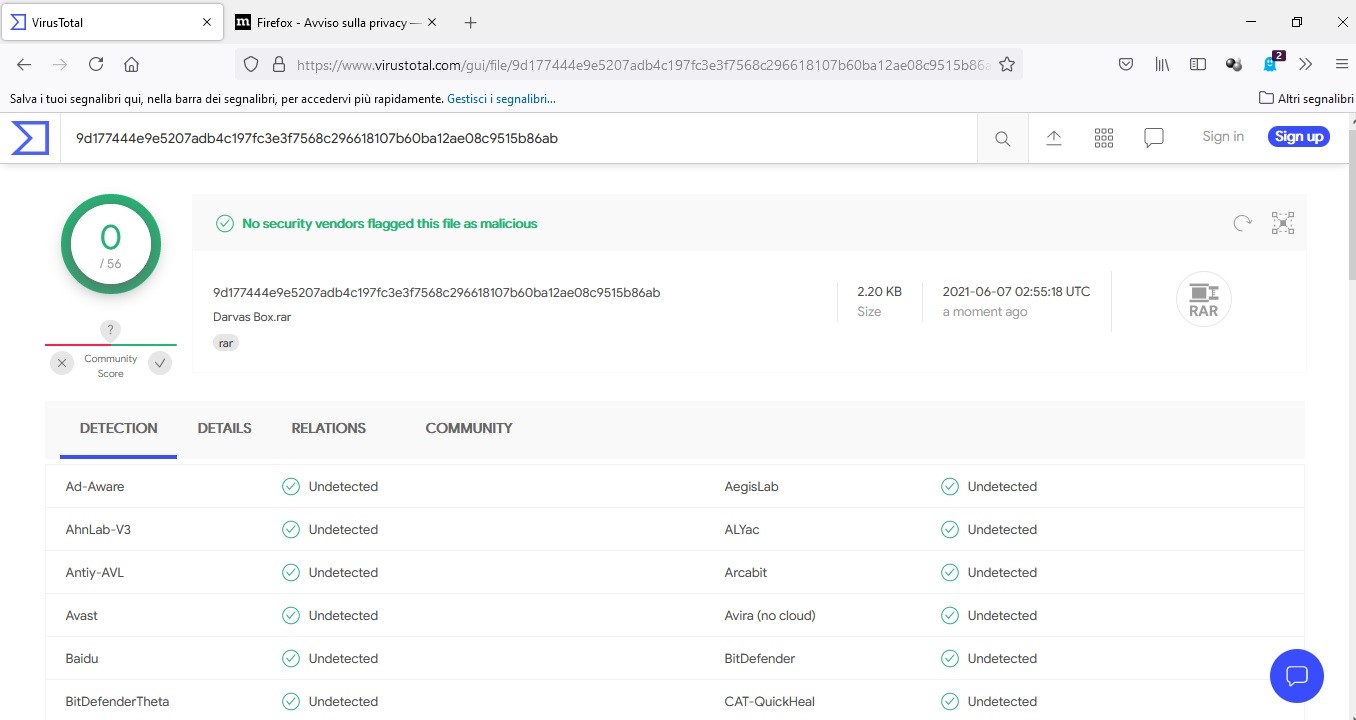Open the chat support bubble

click(x=1297, y=675)
